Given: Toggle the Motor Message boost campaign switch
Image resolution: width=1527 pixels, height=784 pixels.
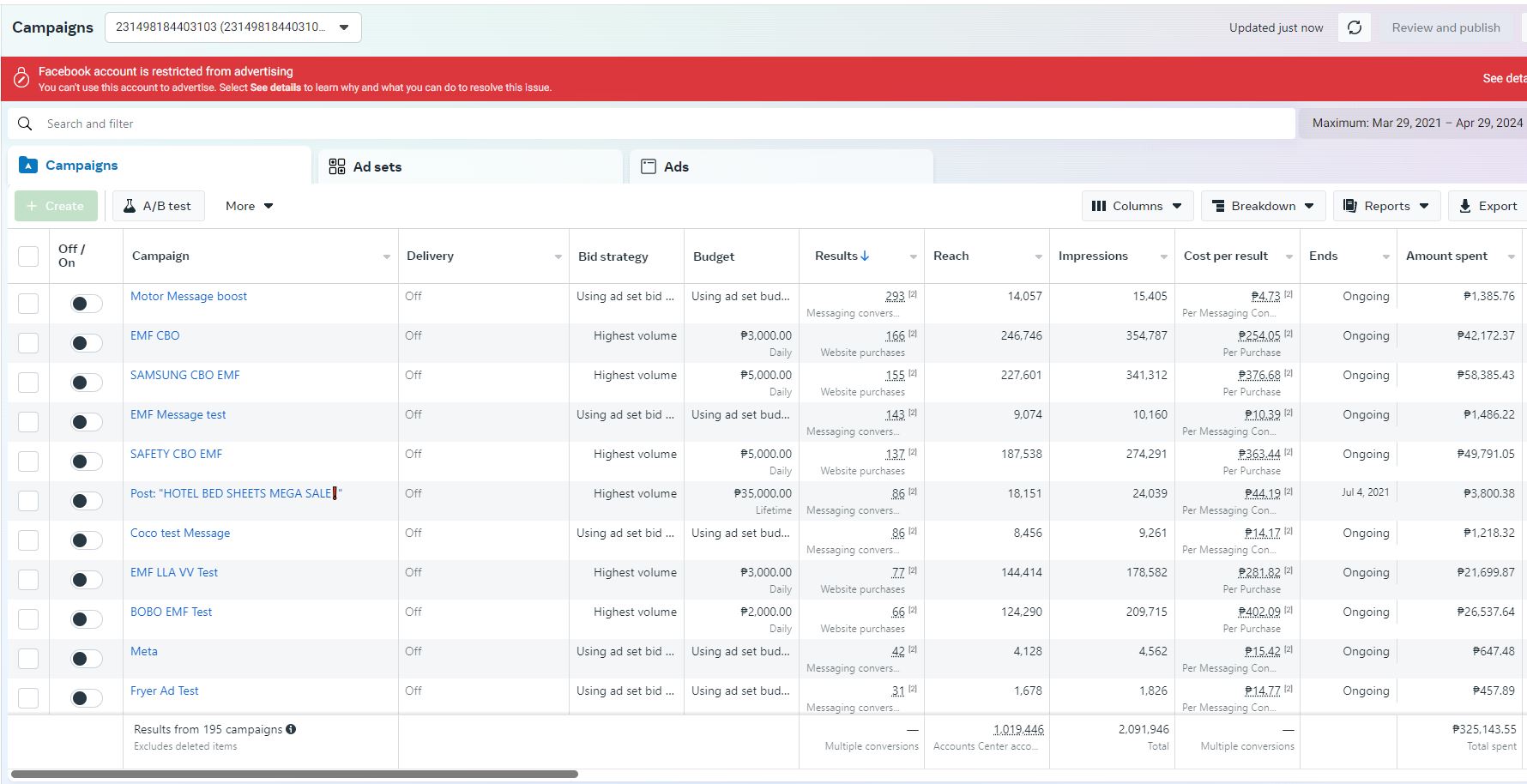Looking at the screenshot, I should tap(86, 304).
